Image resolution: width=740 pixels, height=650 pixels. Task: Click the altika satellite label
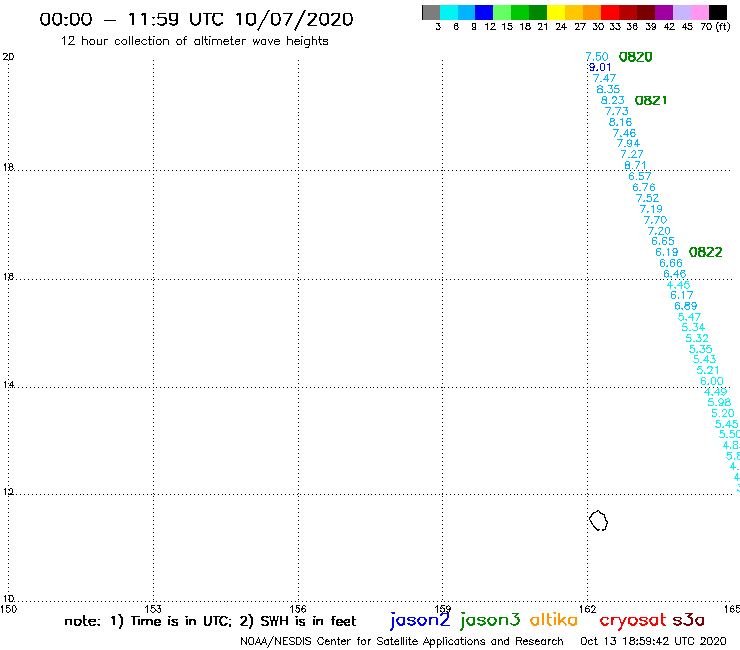coord(554,620)
